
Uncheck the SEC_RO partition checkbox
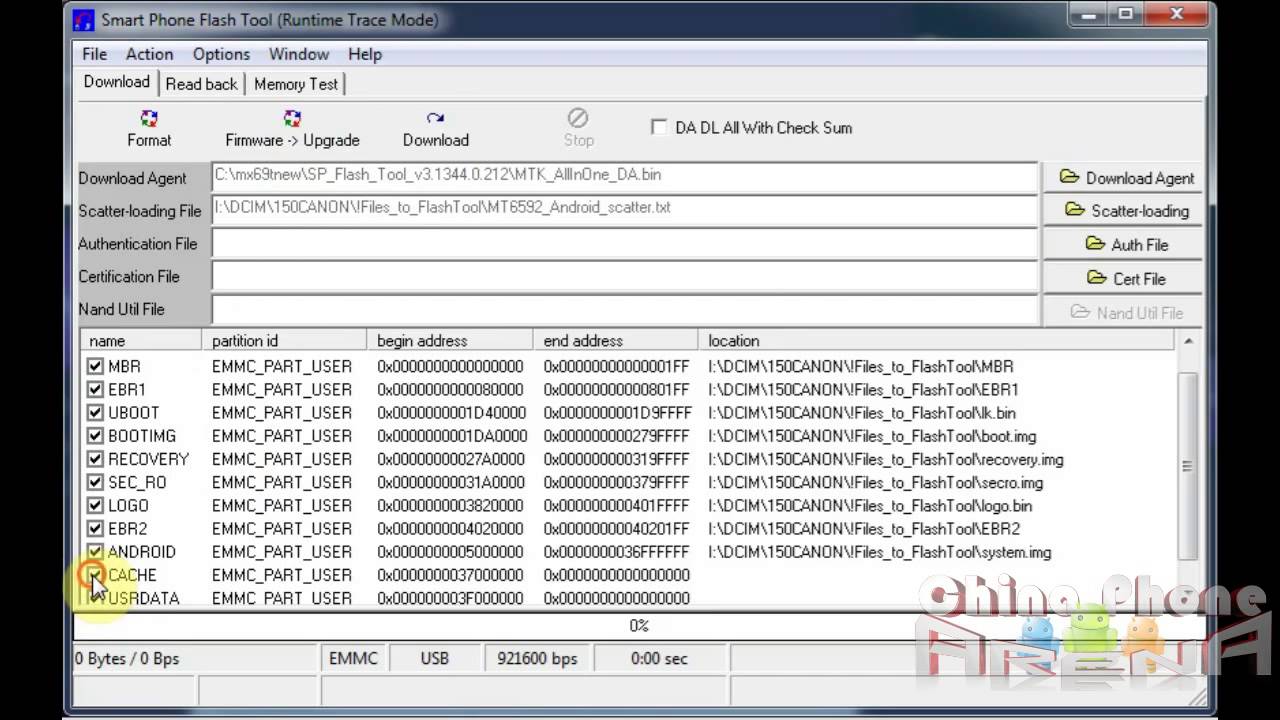coord(95,482)
